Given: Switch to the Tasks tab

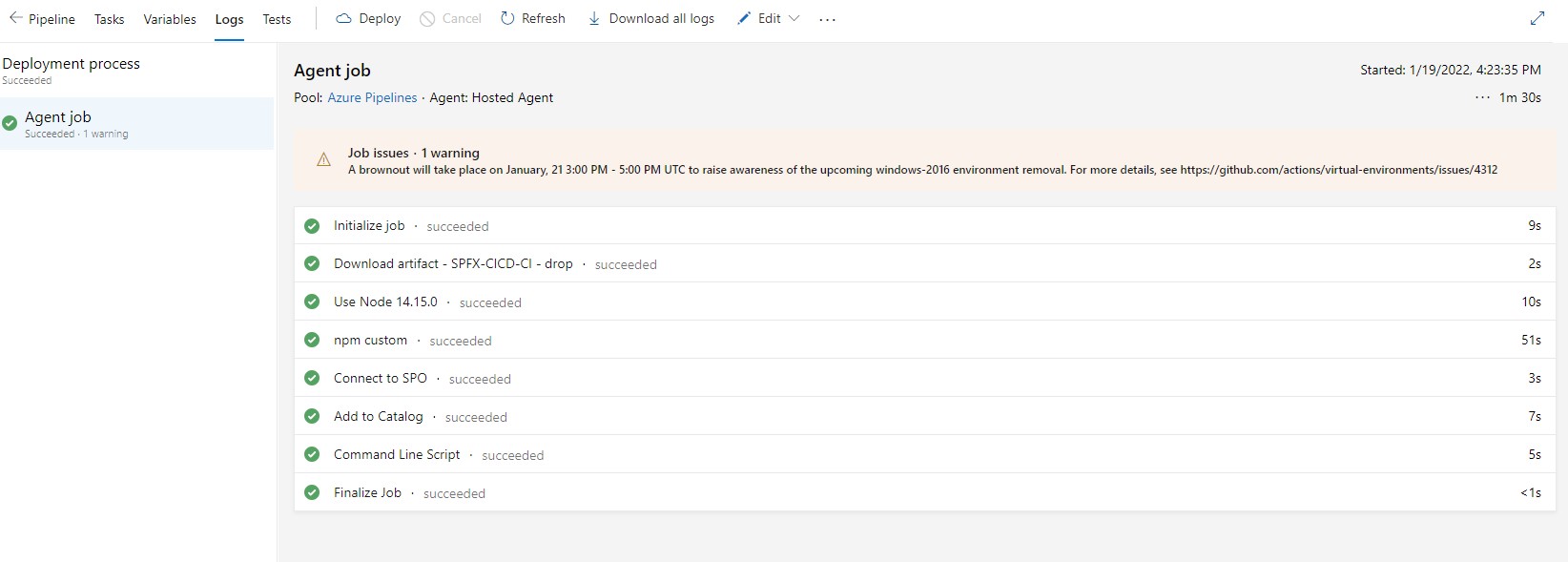Looking at the screenshot, I should pos(109,19).
